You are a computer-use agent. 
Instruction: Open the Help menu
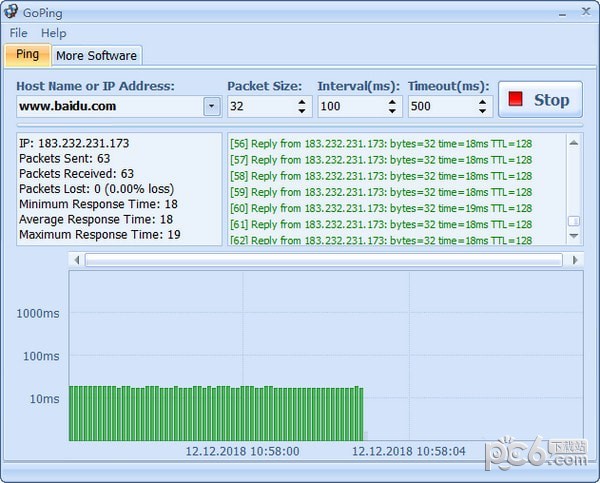pyautogui.click(x=54, y=33)
